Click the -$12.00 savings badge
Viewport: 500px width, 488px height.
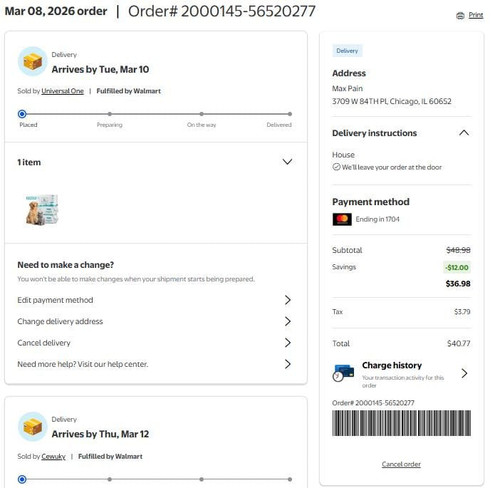coord(457,267)
